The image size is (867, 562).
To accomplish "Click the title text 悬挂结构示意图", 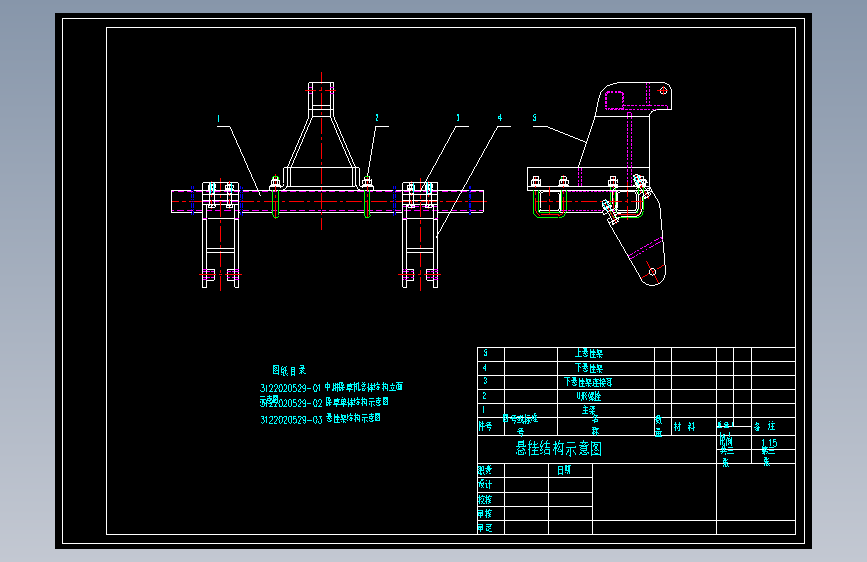I will [x=558, y=449].
